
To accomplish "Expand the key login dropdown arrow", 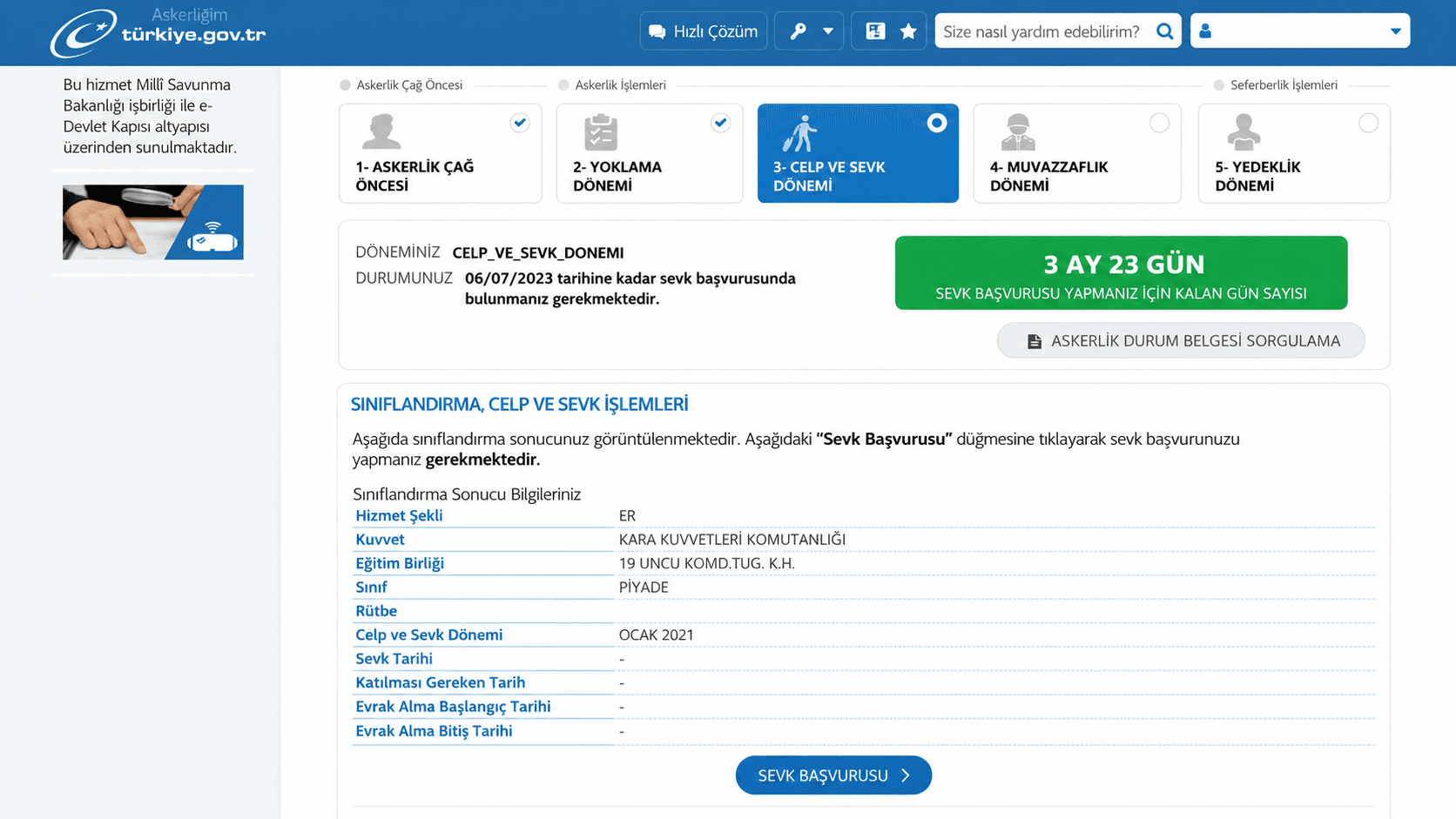I will click(828, 31).
